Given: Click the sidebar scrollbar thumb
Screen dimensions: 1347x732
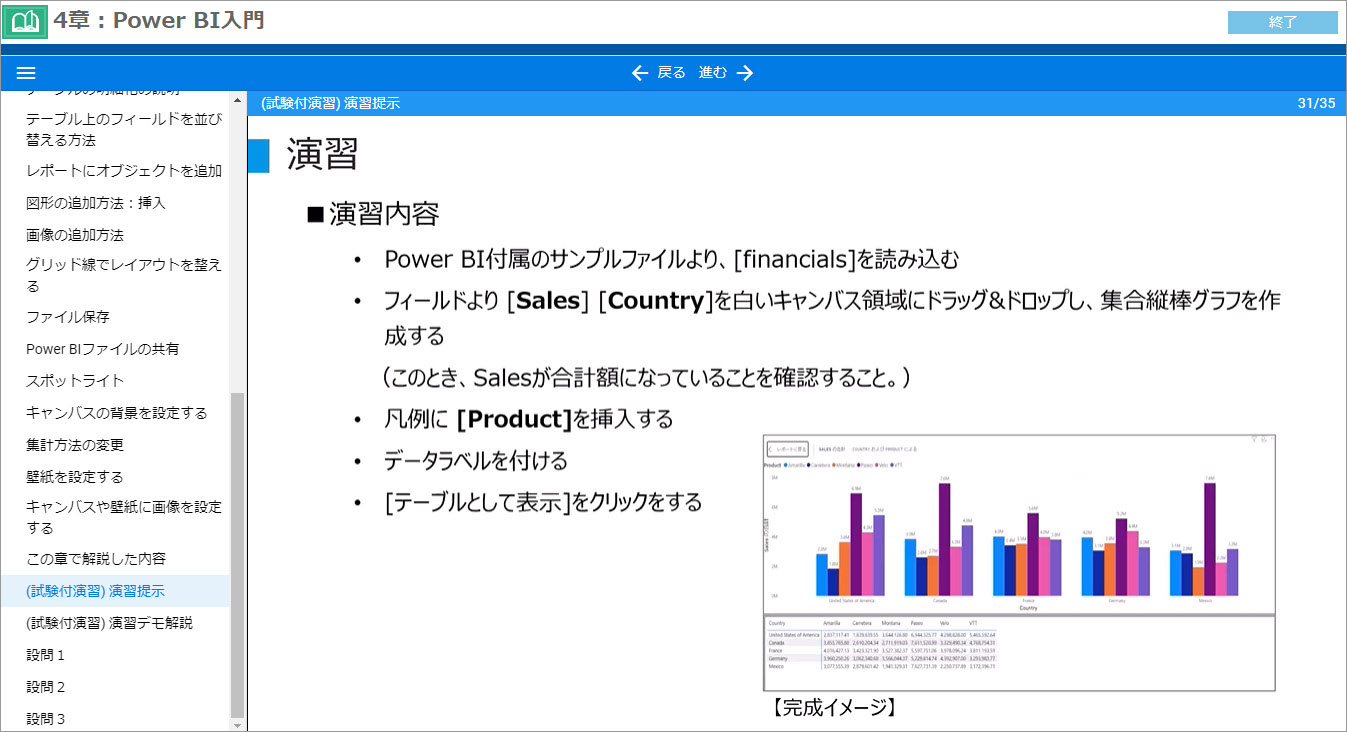Looking at the screenshot, I should [237, 554].
